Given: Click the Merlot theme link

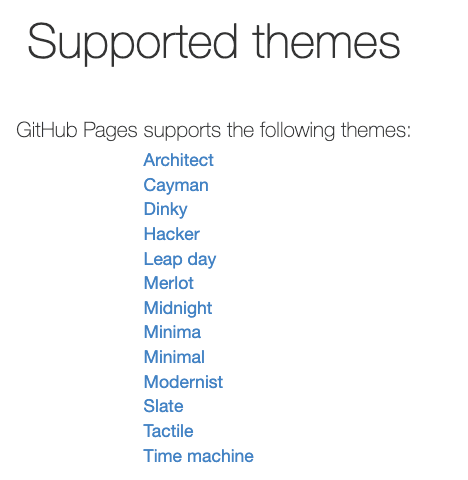Looking at the screenshot, I should (x=169, y=283).
